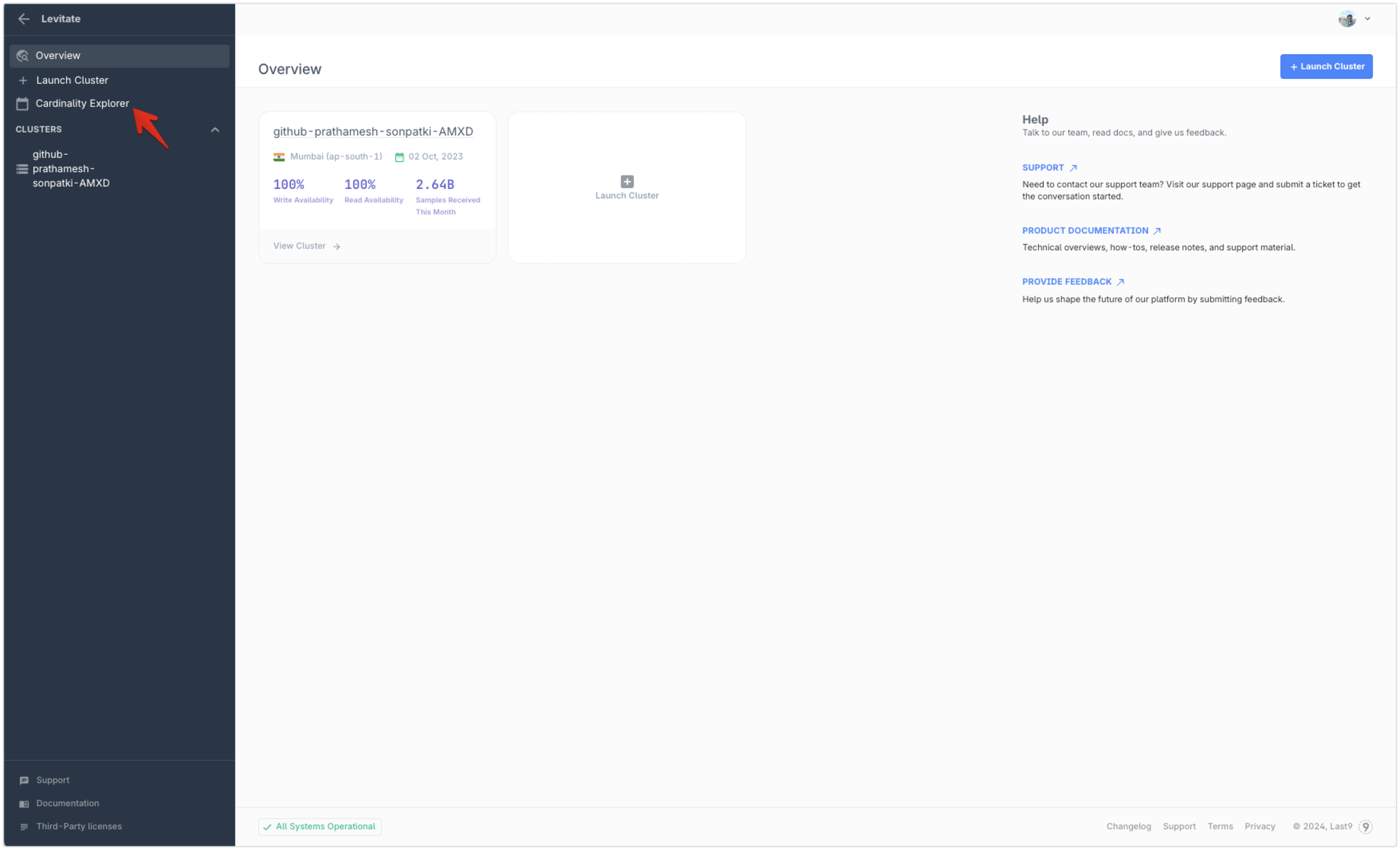Open the user avatar dropdown
Screen dimensions: 1400x850
pos(1354,19)
